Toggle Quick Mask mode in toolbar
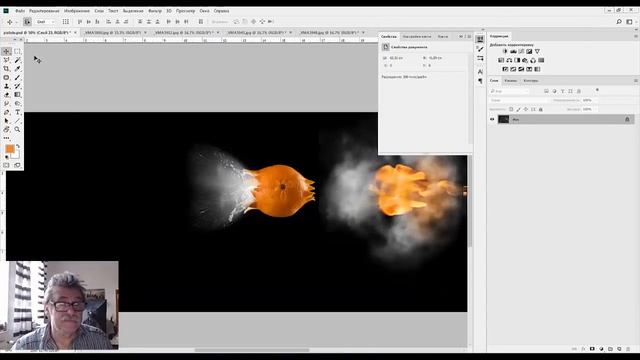 (x=7, y=165)
